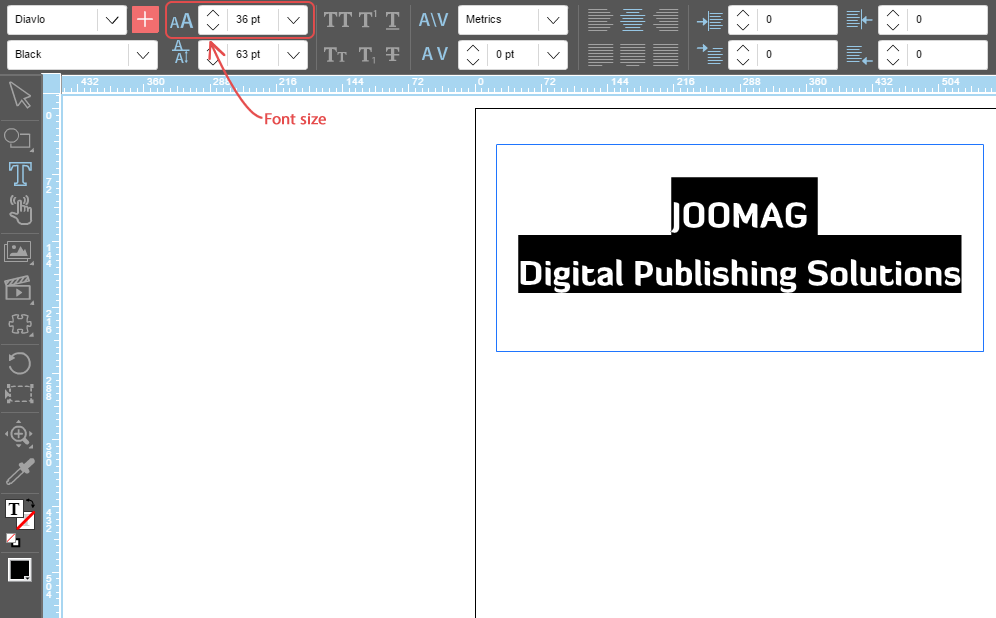996x618 pixels.
Task: Select the video clapperboard tool
Action: [19, 288]
